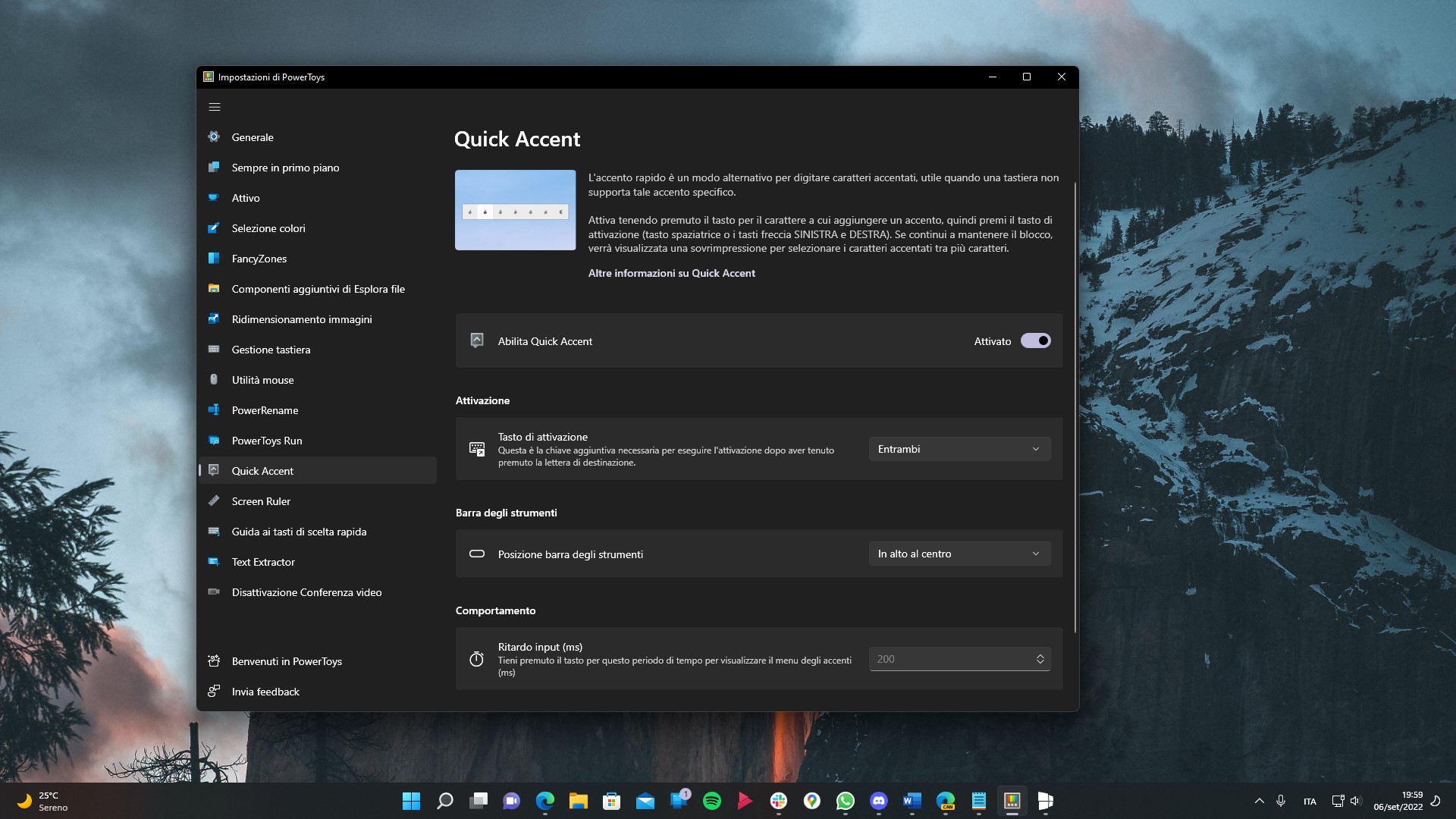
Task: Open the Entrambi activation key selector
Action: pyautogui.click(x=958, y=448)
